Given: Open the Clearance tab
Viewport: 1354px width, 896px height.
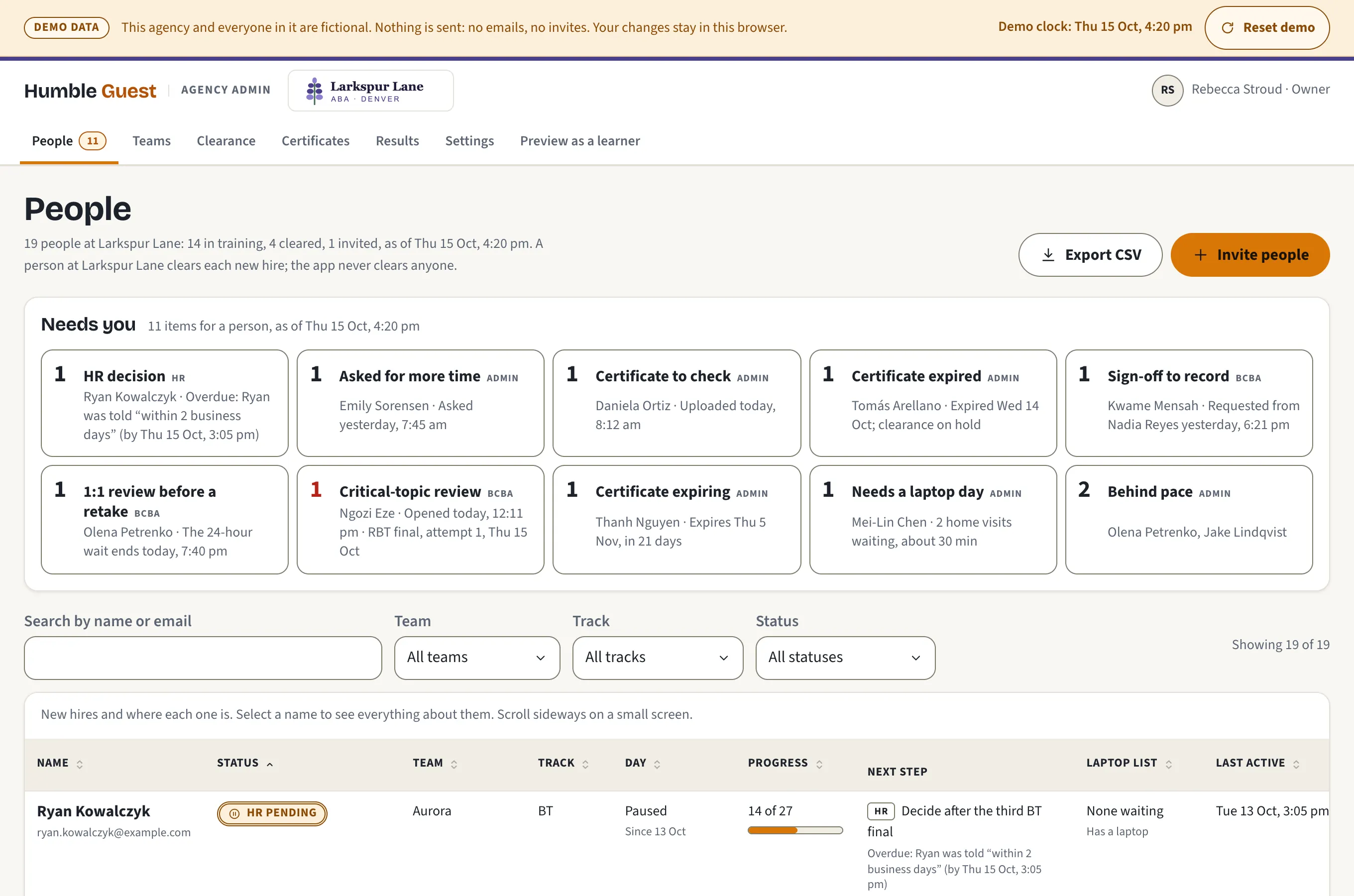Looking at the screenshot, I should pyautogui.click(x=226, y=141).
